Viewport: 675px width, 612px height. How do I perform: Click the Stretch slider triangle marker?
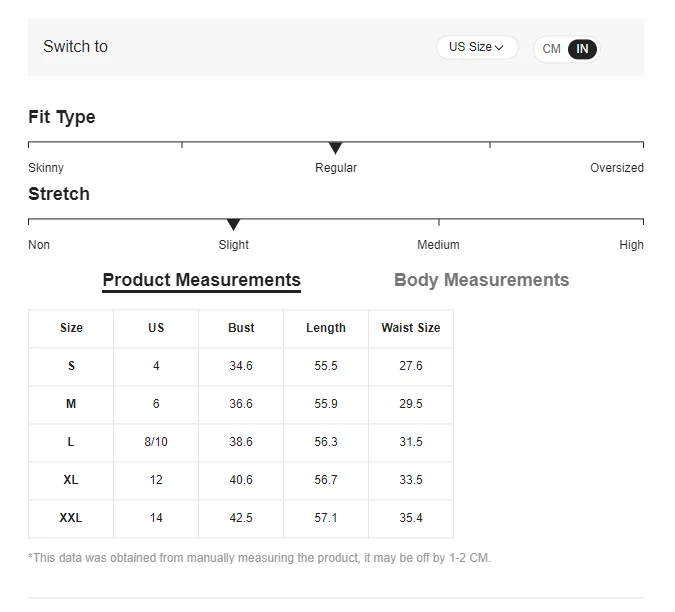point(233,225)
